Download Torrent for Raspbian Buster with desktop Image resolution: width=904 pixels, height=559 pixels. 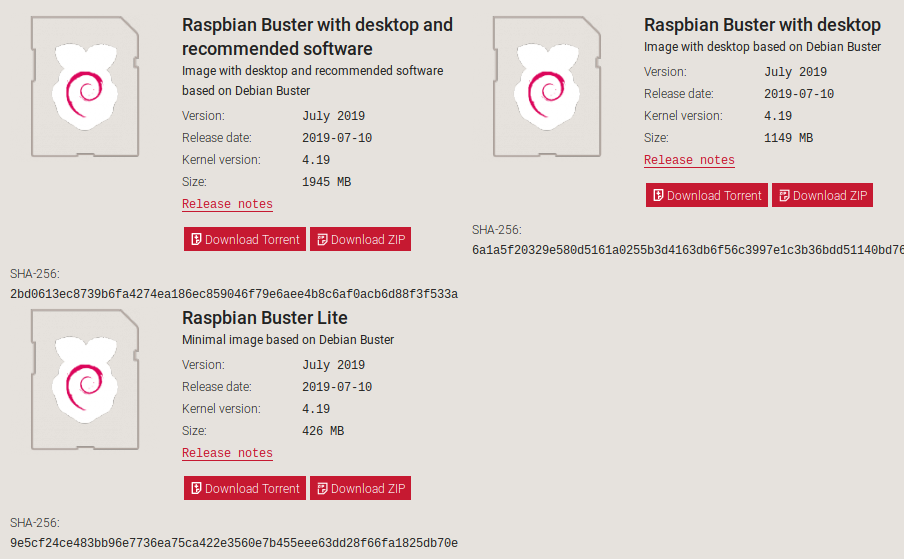click(x=707, y=195)
